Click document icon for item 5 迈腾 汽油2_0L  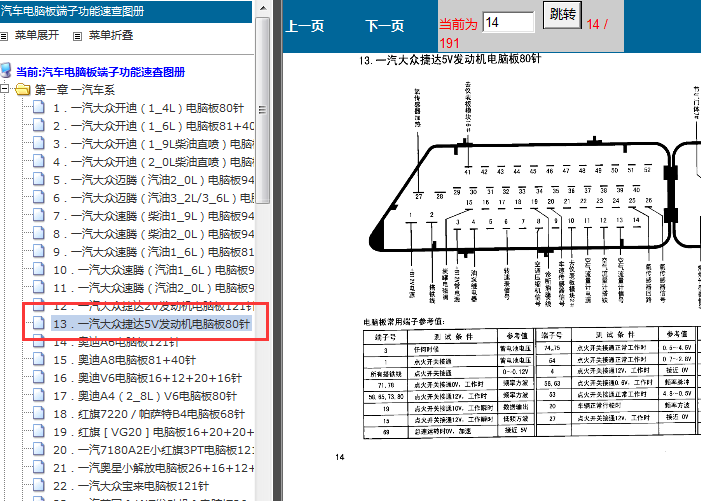[39, 179]
